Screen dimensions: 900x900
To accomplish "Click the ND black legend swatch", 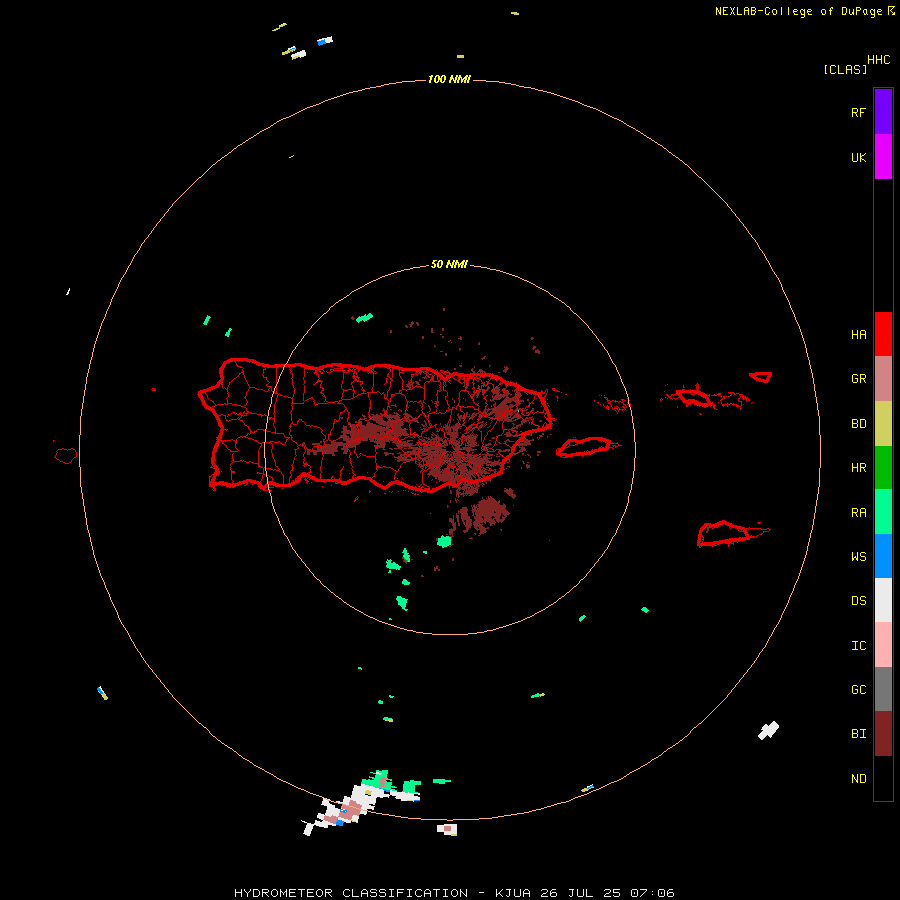I will click(x=883, y=778).
